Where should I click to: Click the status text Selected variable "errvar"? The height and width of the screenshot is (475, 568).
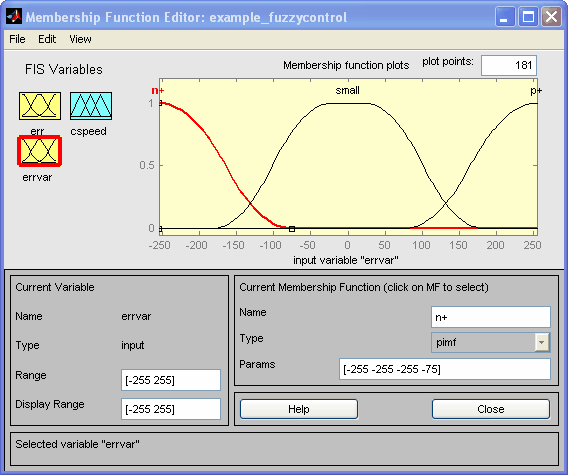77,444
